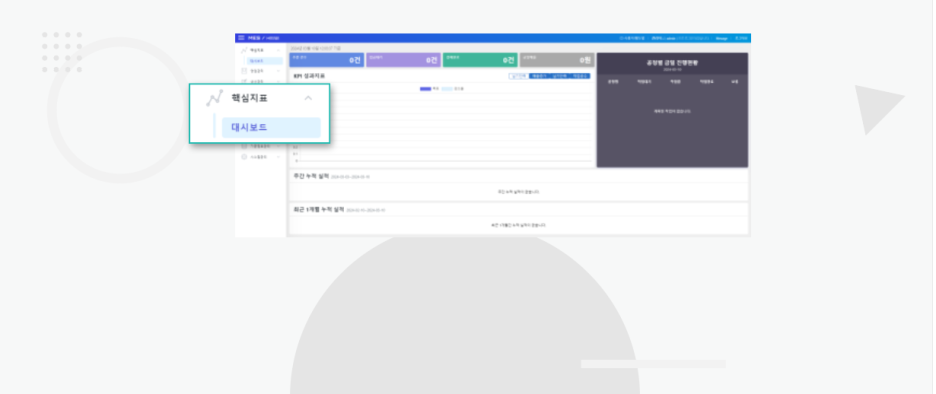Click the gear icon beside 시스템관리
Viewport: 936px width, 394px height.
(x=244, y=157)
